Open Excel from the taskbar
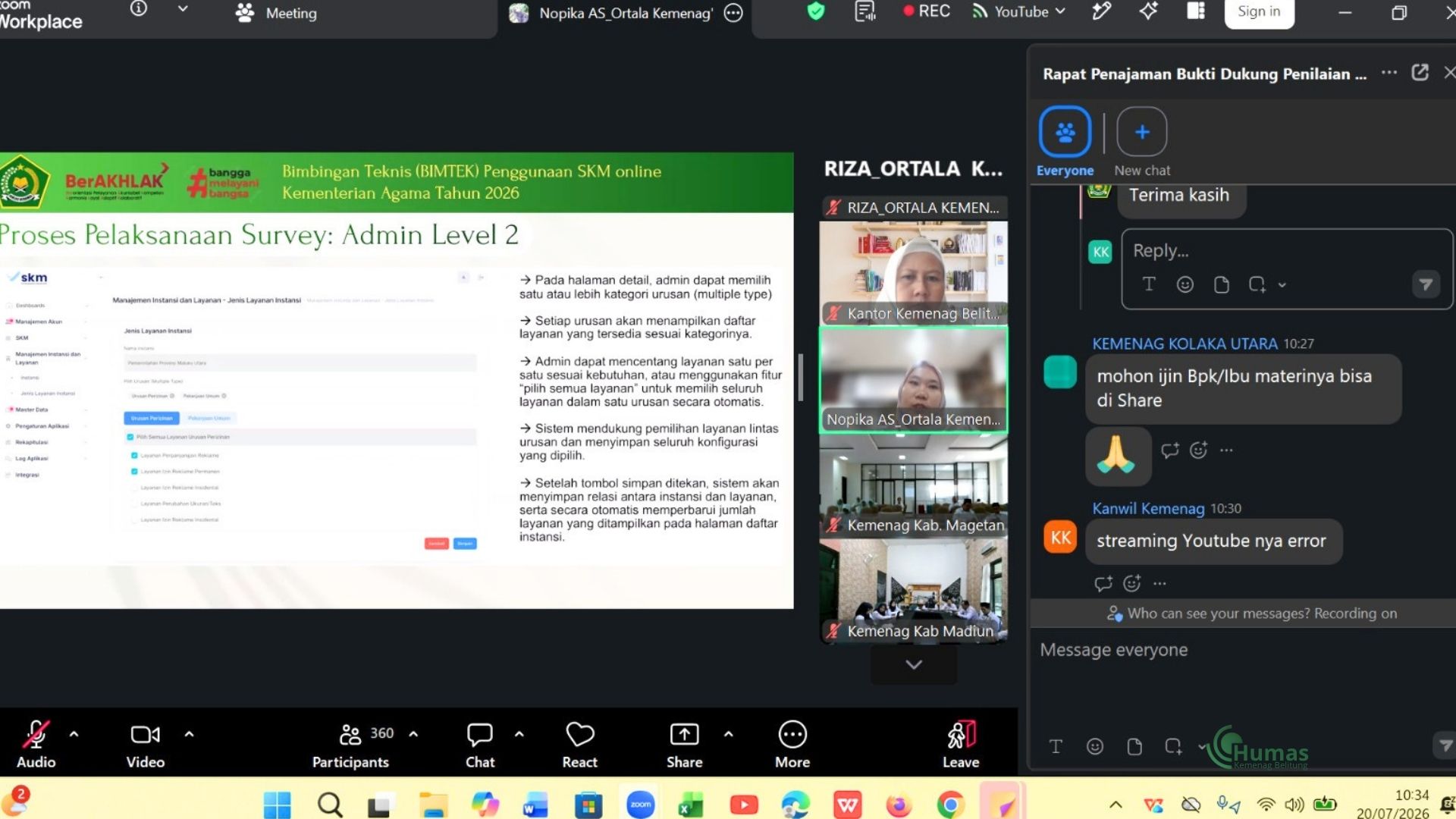1456x819 pixels. click(691, 805)
